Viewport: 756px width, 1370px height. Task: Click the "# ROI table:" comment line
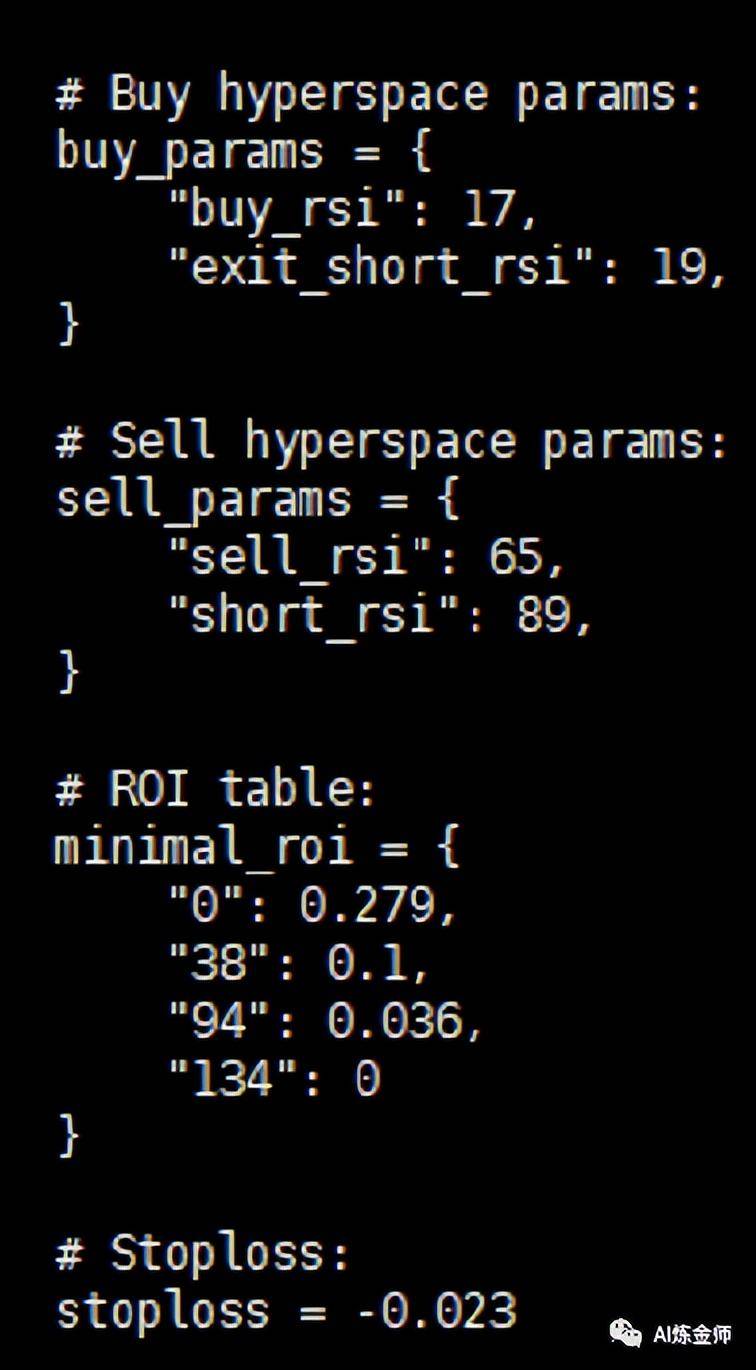(215, 790)
